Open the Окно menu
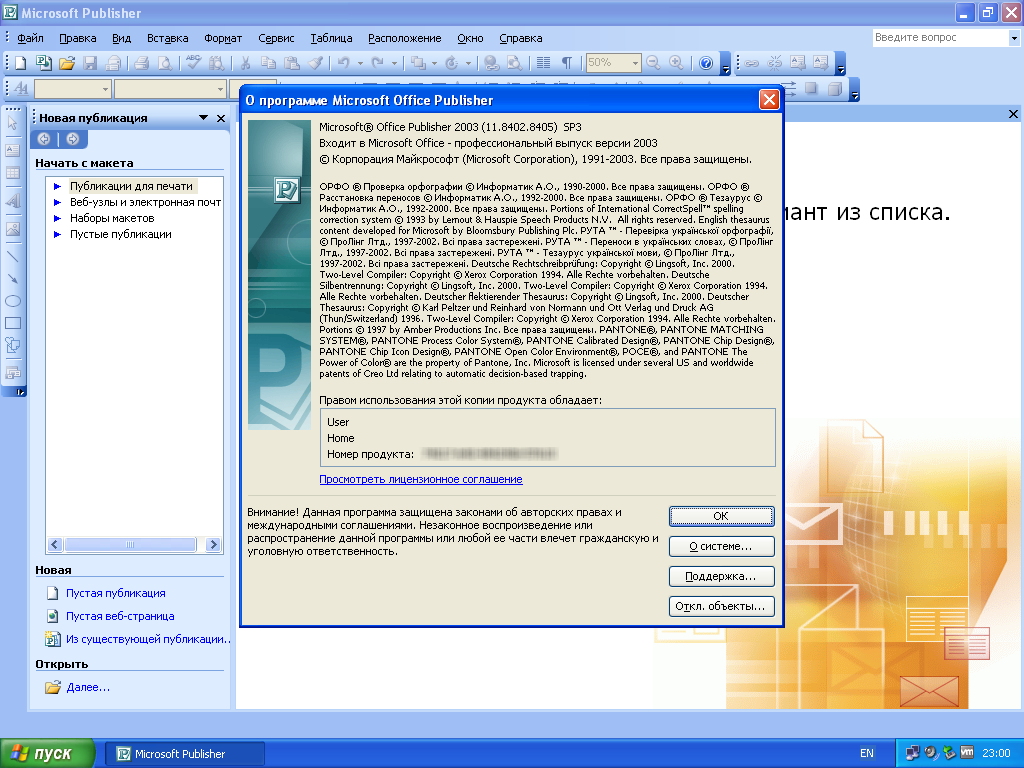 (470, 39)
